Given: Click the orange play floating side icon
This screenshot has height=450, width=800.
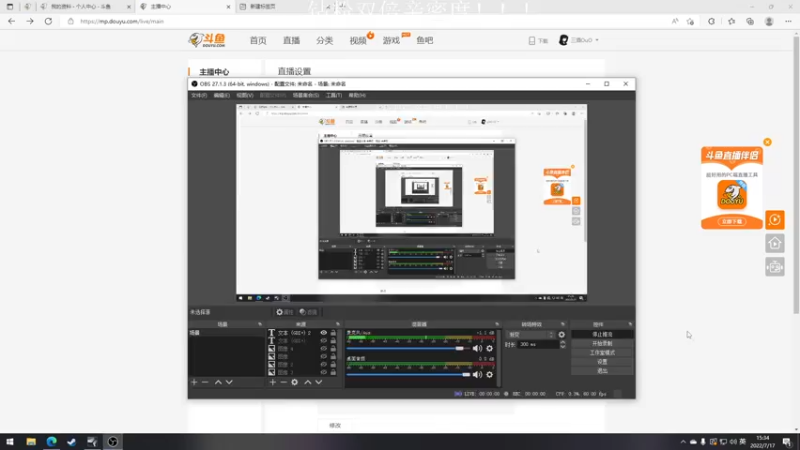Looking at the screenshot, I should [774, 220].
